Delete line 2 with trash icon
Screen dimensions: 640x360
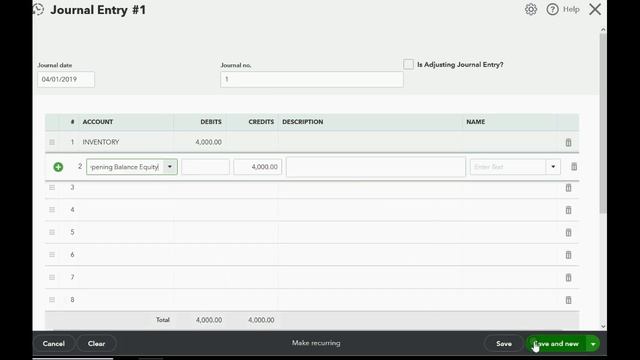574,167
